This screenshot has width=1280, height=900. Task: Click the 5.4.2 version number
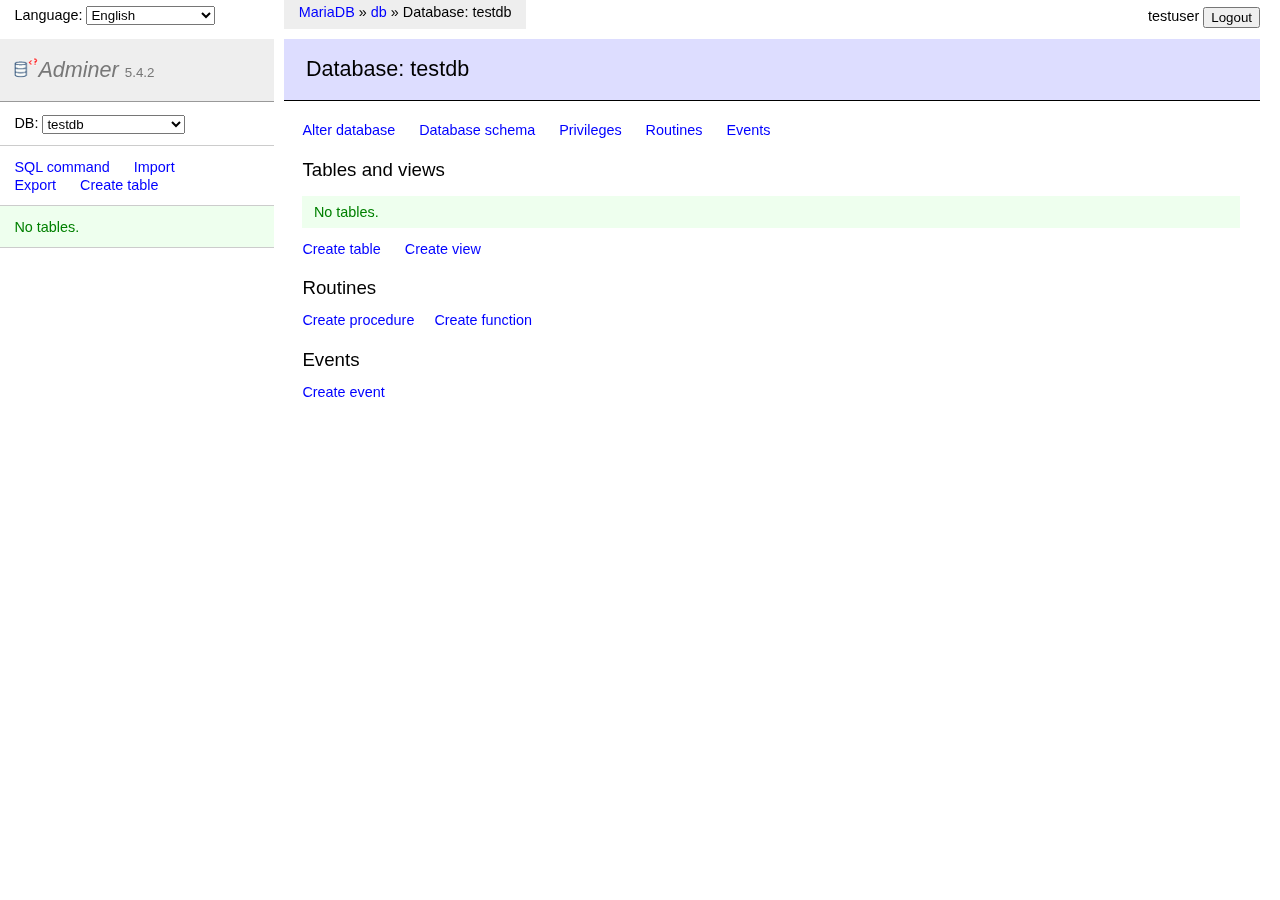(x=140, y=73)
